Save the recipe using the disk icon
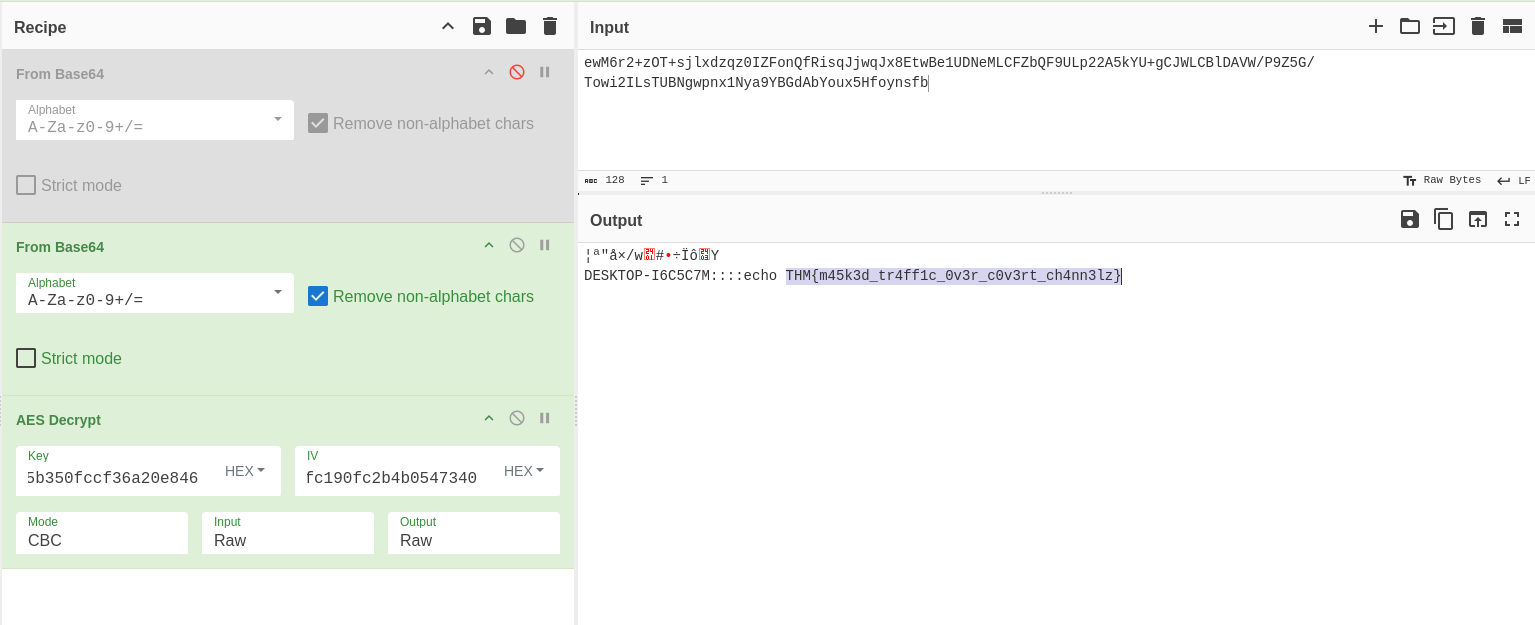1535x625 pixels. 482,26
